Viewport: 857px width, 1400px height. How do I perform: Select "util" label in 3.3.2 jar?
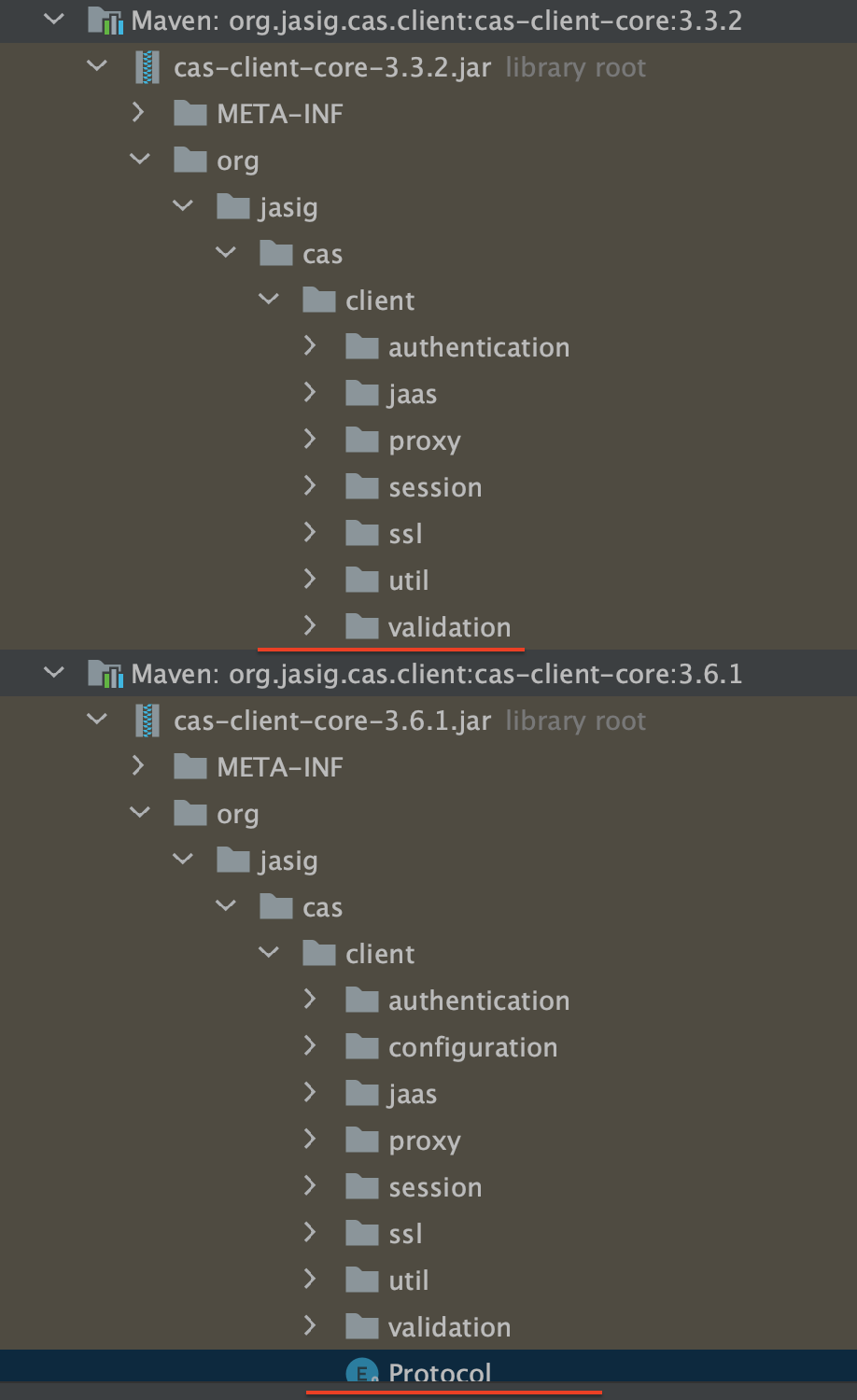coord(409,581)
